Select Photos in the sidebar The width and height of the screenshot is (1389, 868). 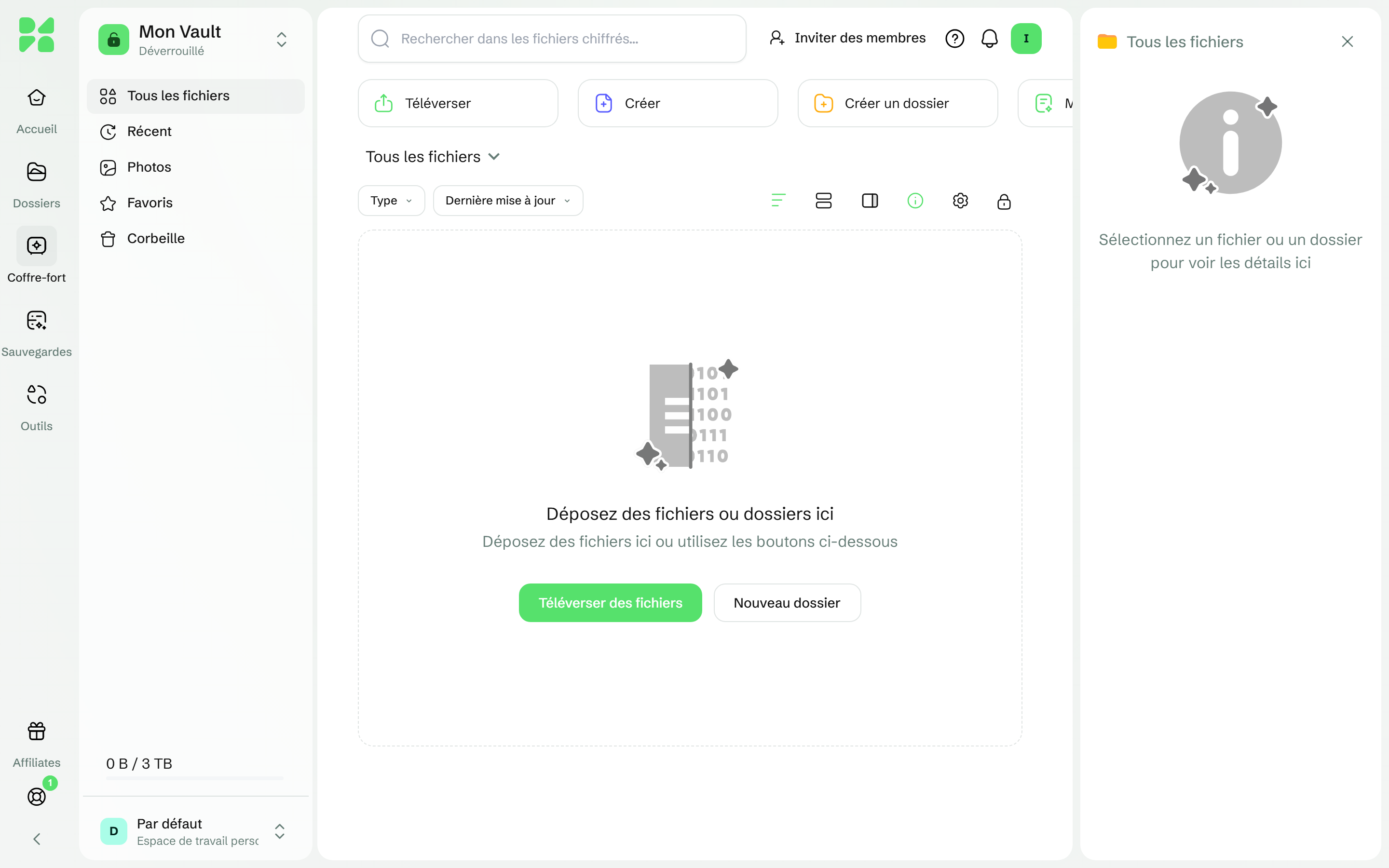pos(196,167)
